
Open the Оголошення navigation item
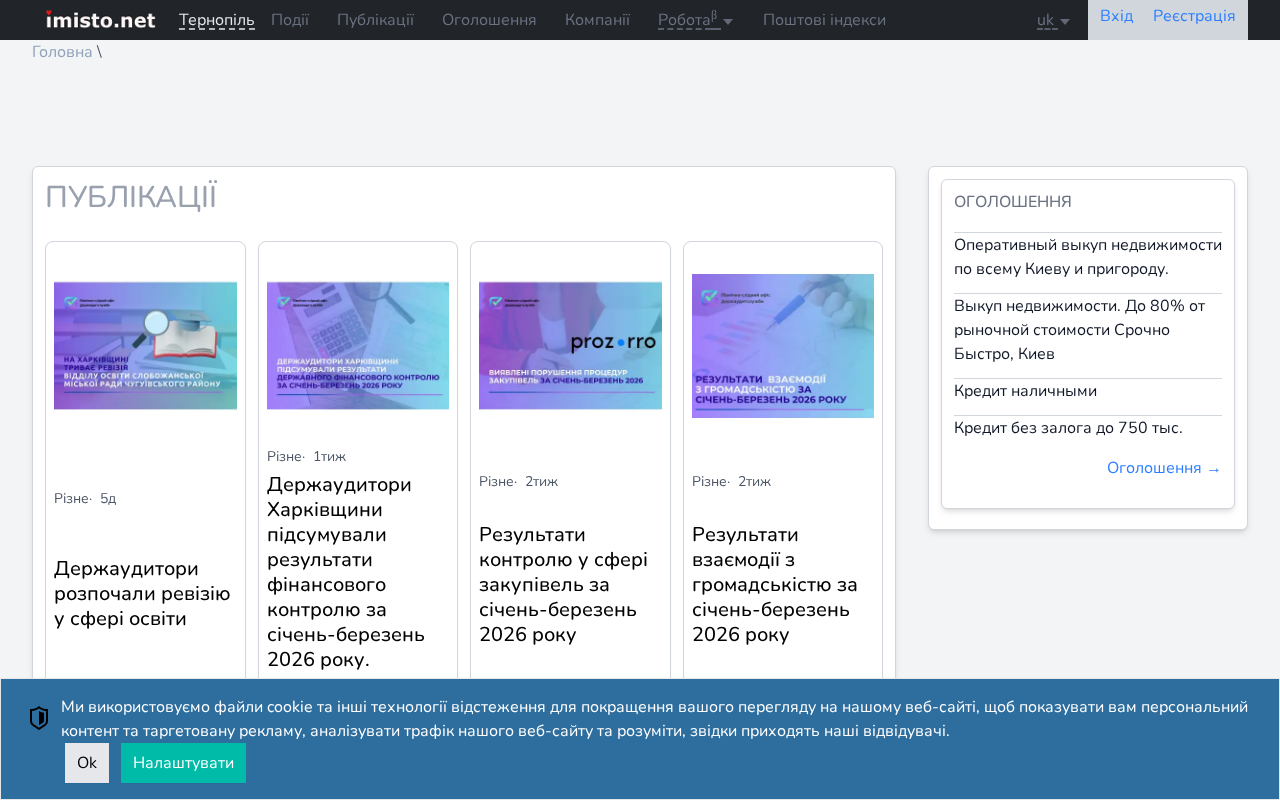coord(489,20)
